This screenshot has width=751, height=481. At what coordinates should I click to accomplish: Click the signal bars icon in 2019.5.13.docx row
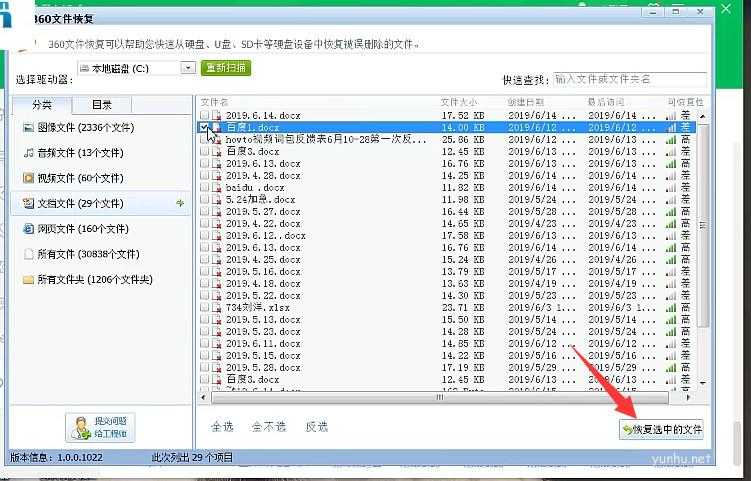pos(671,320)
